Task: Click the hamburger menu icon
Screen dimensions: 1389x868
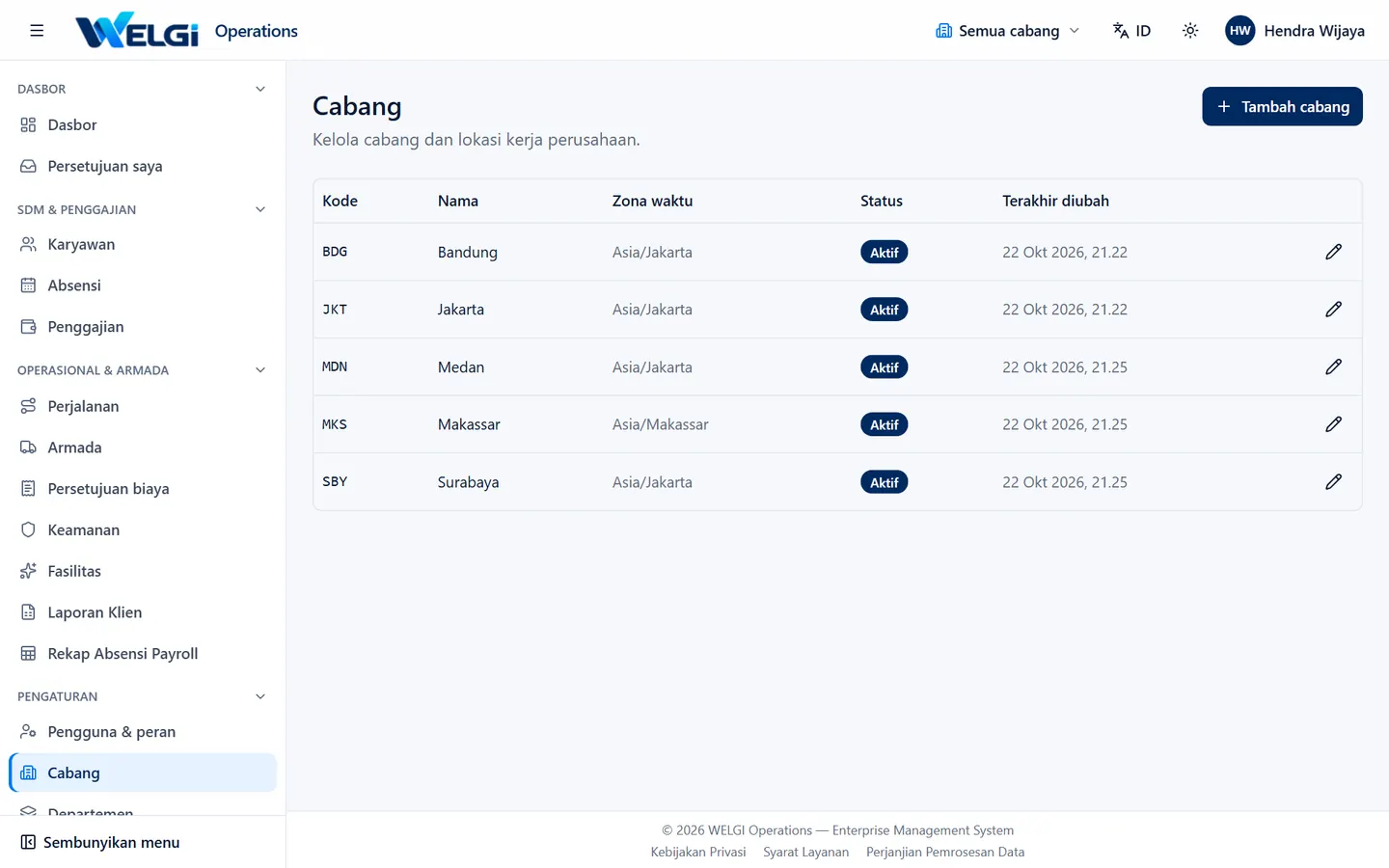Action: click(x=37, y=31)
